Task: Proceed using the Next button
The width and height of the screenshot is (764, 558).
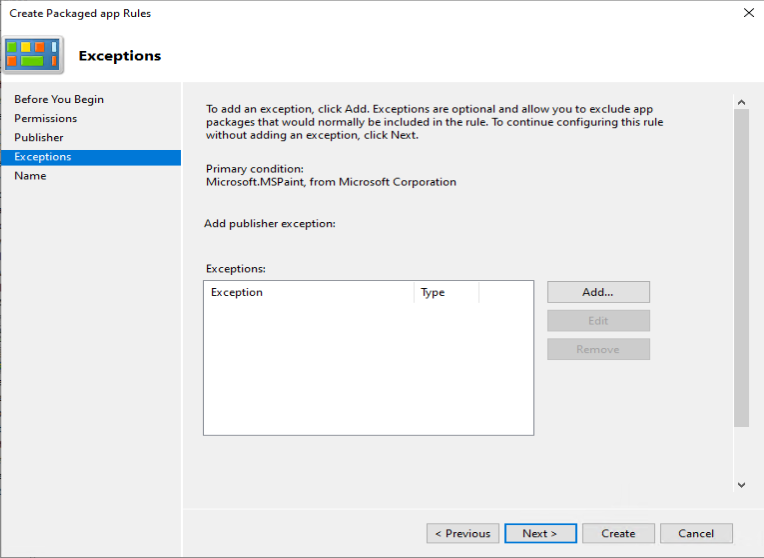Action: [x=540, y=533]
